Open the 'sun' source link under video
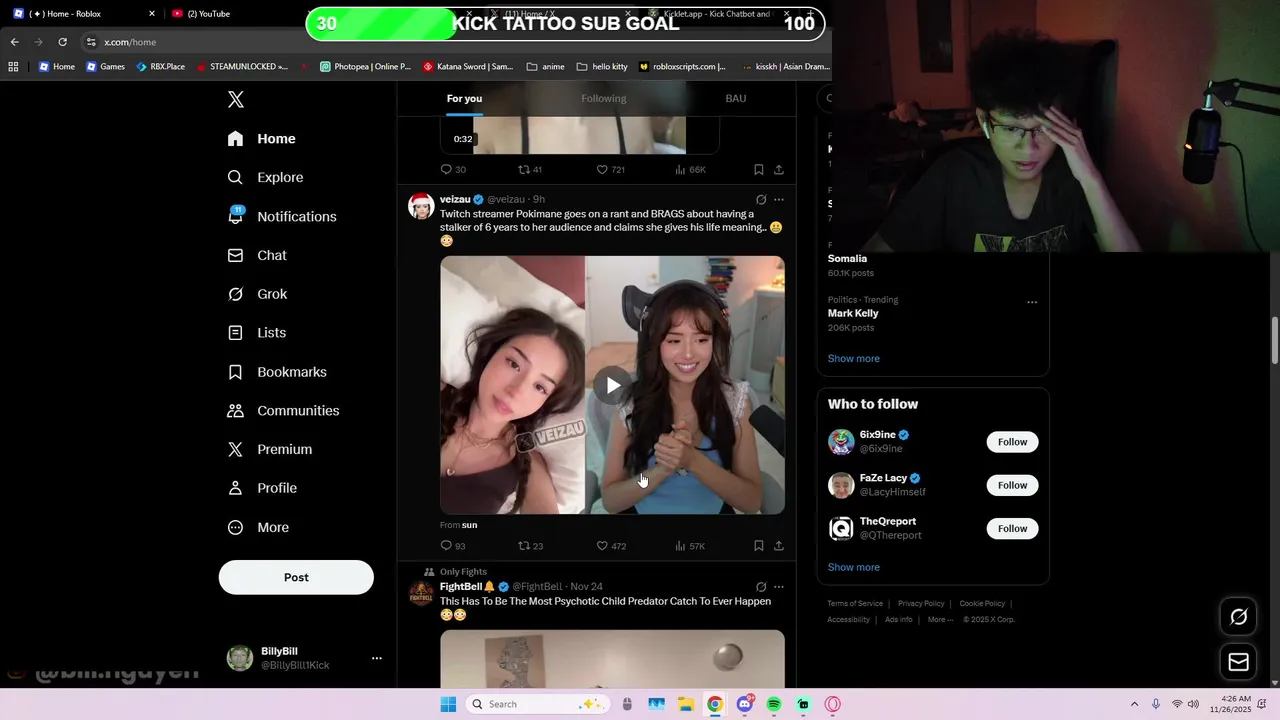Image resolution: width=1280 pixels, height=720 pixels. point(469,525)
